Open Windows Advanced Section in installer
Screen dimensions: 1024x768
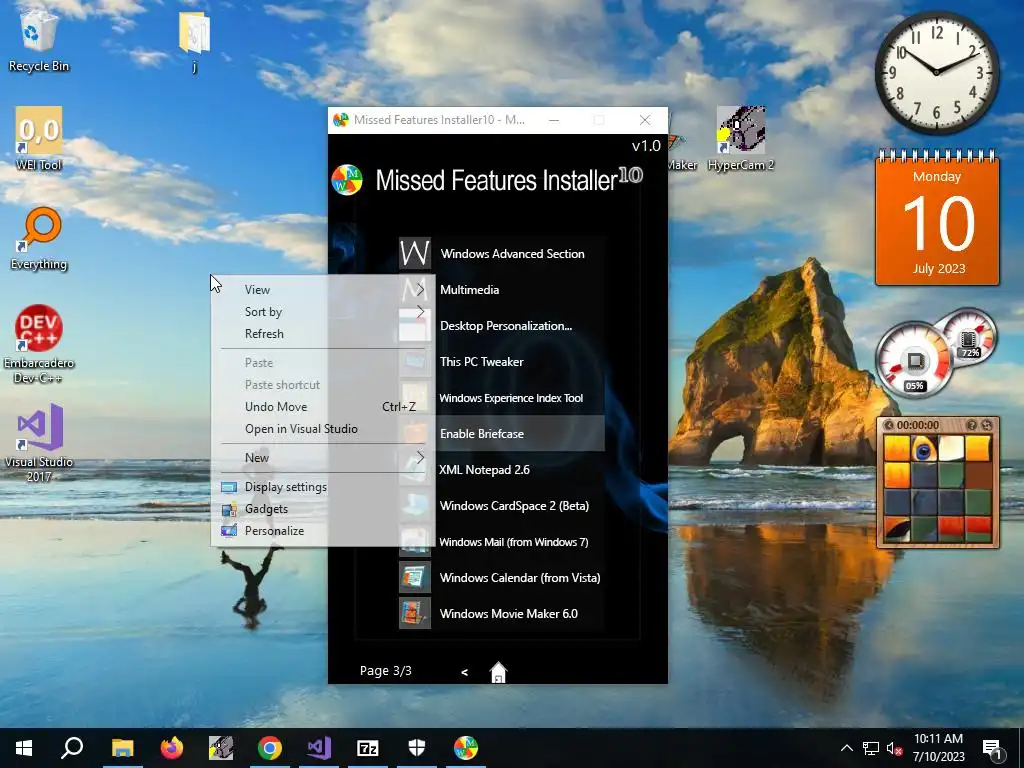502,253
